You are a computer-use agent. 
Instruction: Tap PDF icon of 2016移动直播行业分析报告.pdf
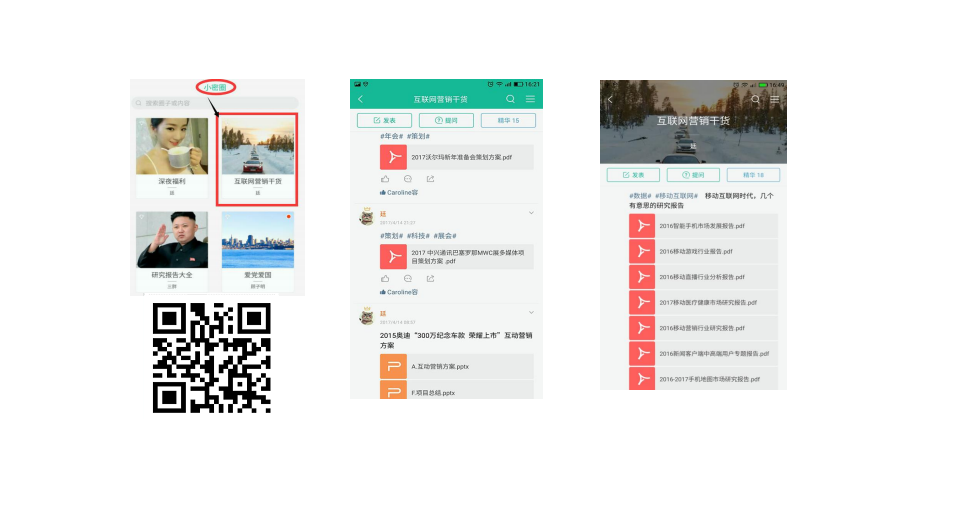642,277
